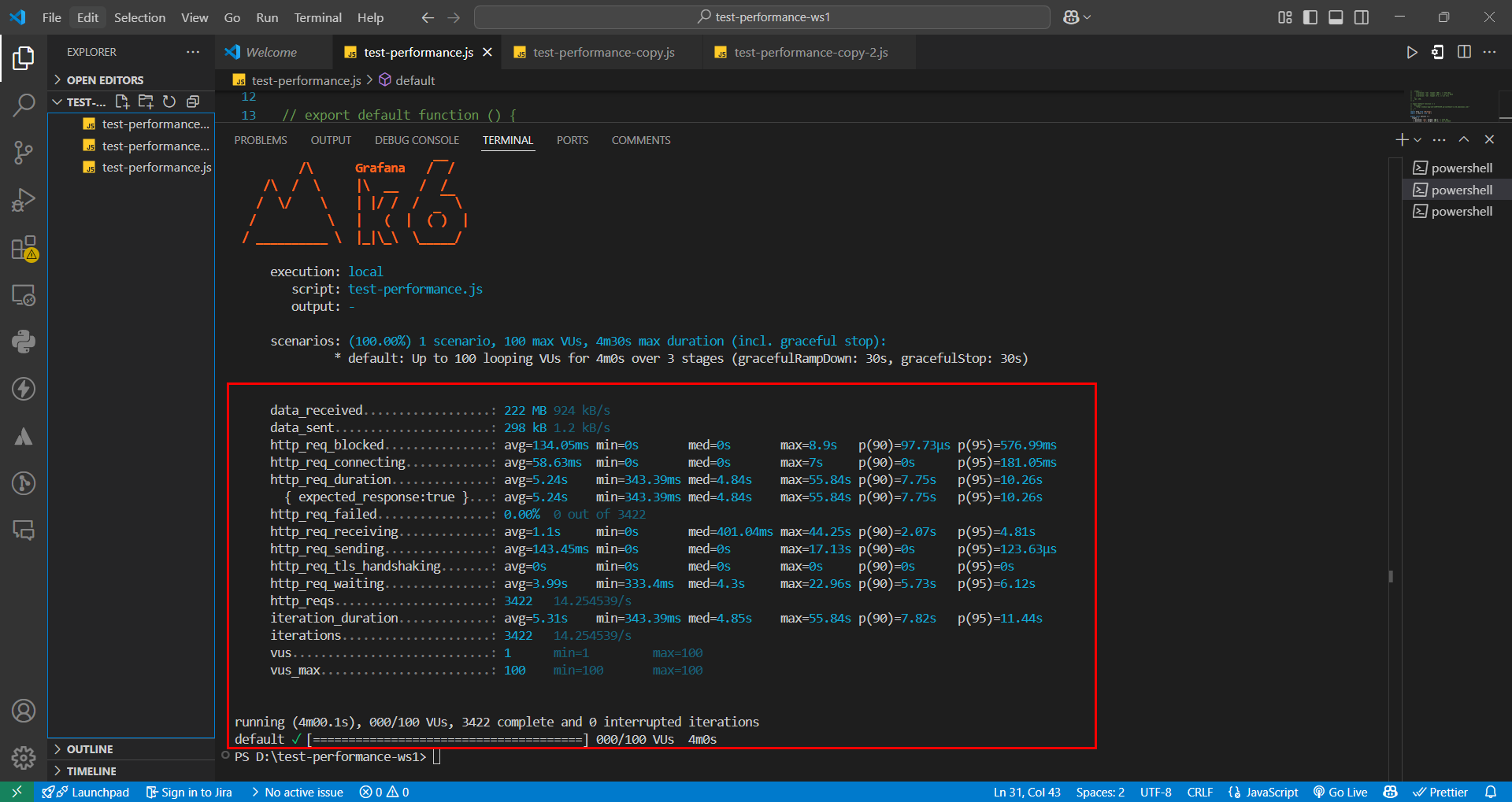Open Source Control view
Image resolution: width=1512 pixels, height=802 pixels.
tap(24, 152)
